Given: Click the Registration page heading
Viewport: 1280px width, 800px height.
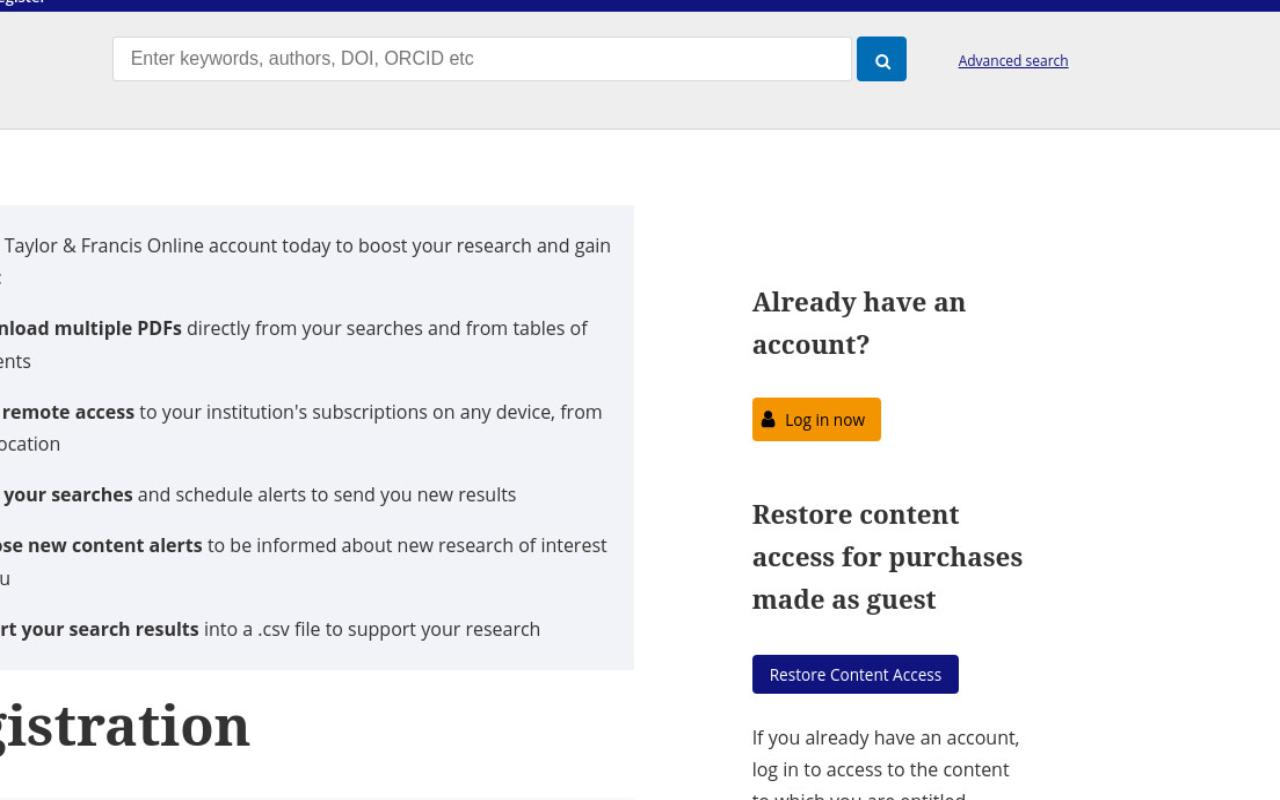Looking at the screenshot, I should point(125,726).
